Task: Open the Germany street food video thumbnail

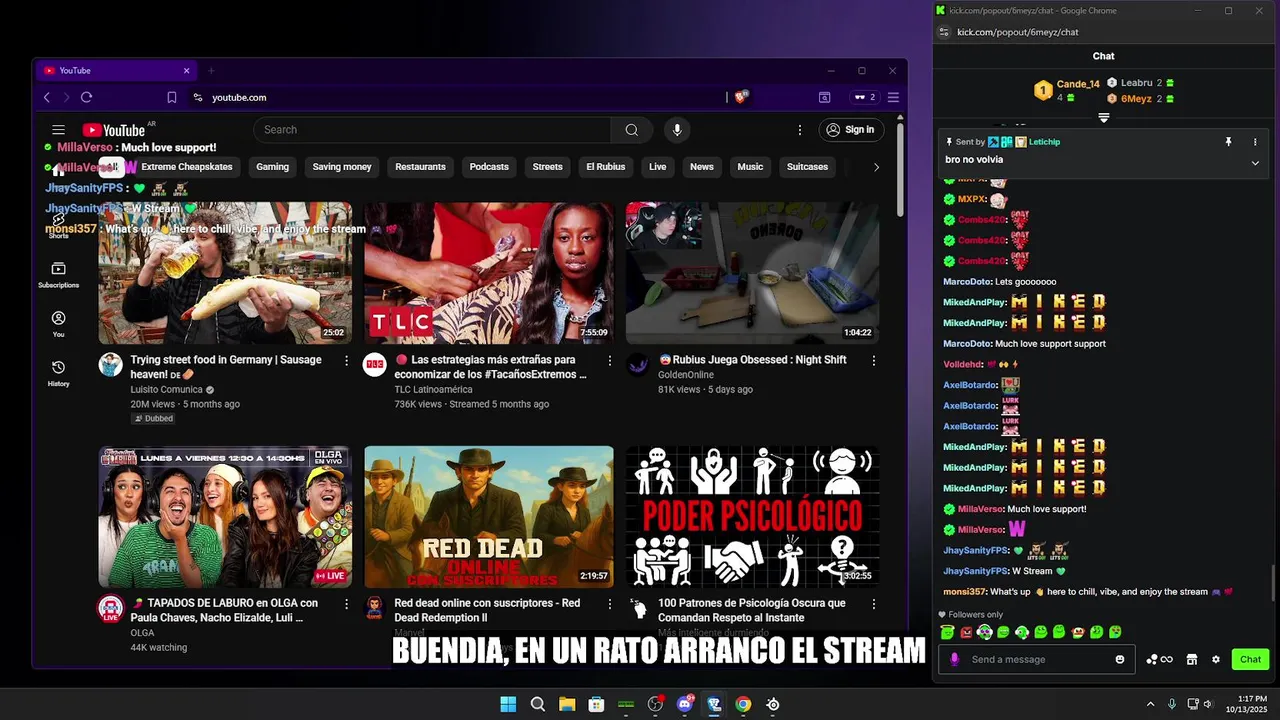Action: pyautogui.click(x=225, y=273)
